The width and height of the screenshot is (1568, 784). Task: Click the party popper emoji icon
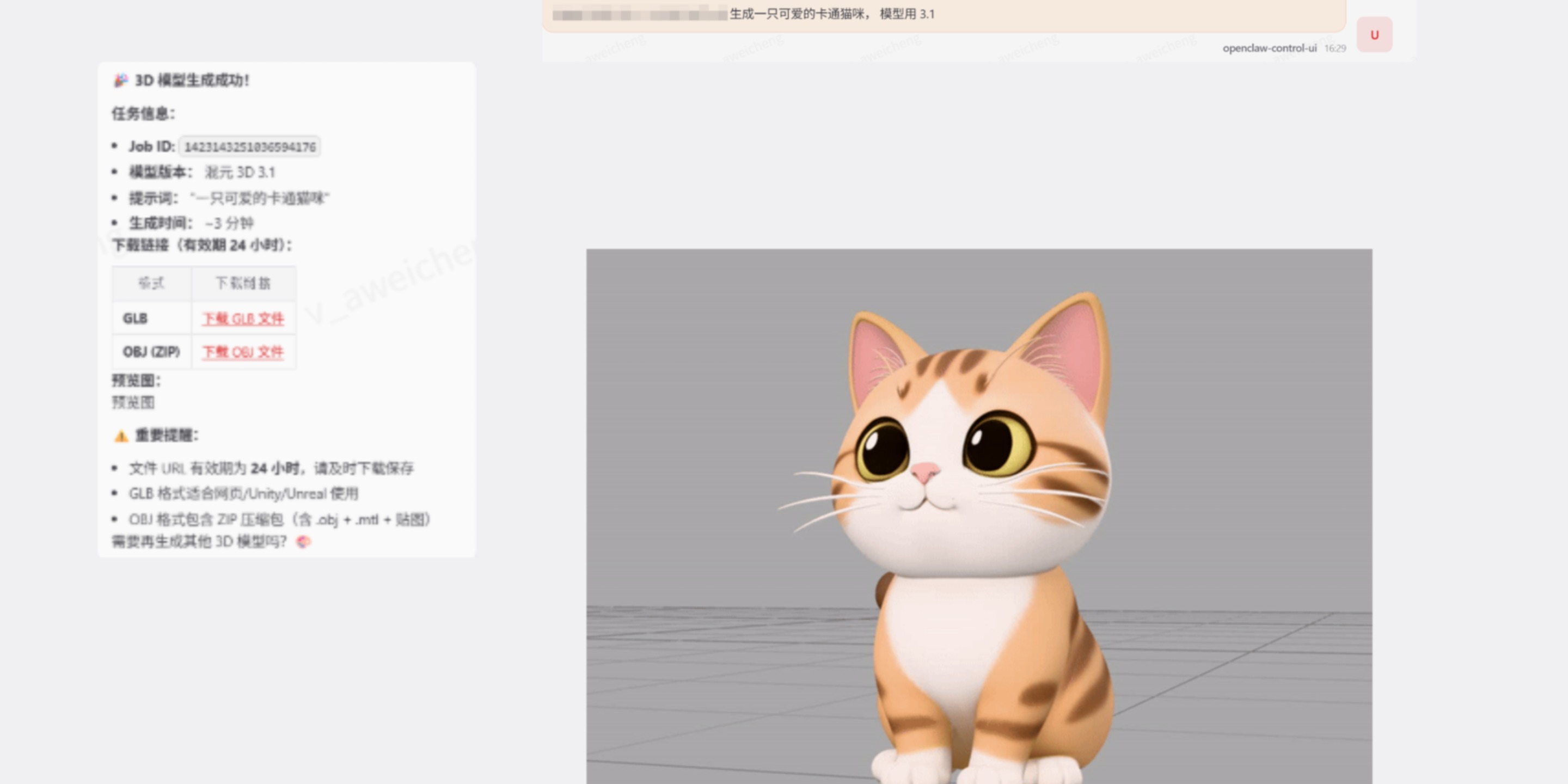[x=120, y=81]
